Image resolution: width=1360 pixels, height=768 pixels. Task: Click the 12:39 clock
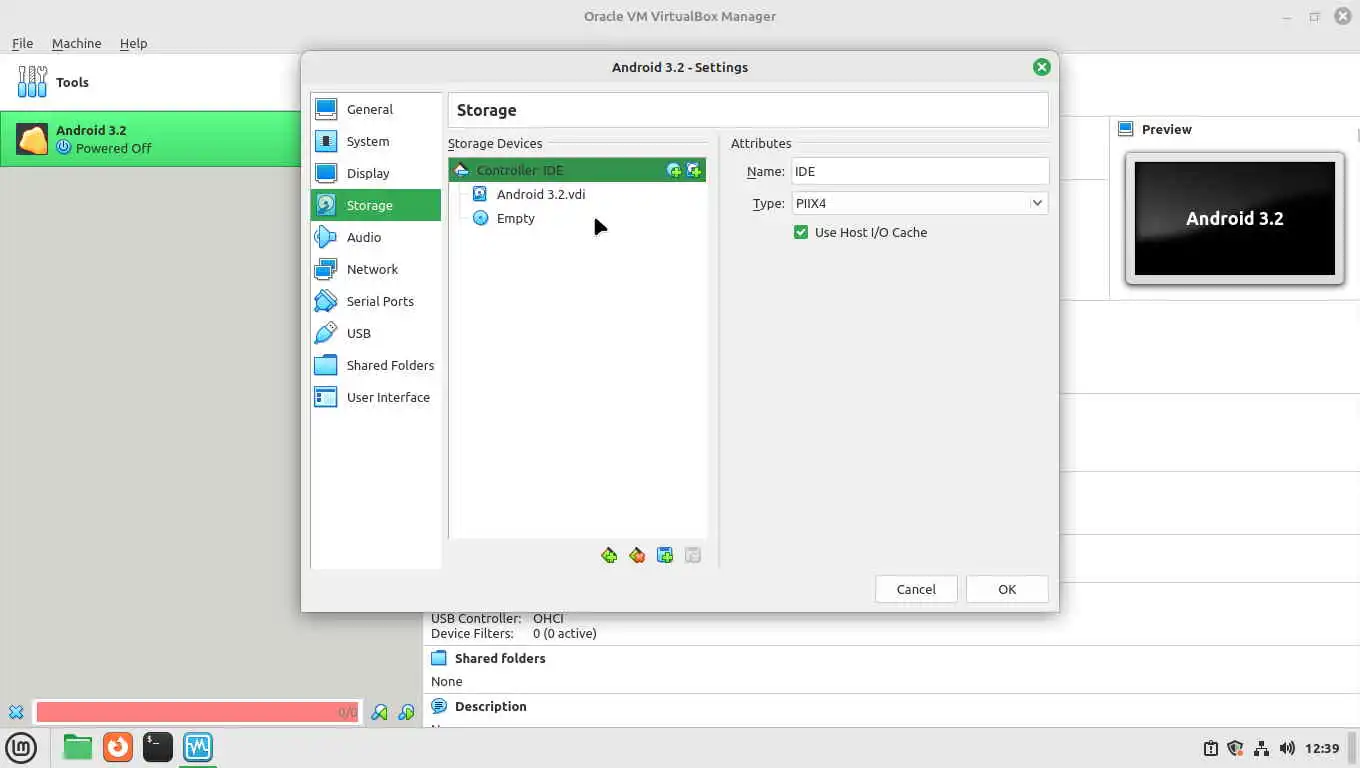[1322, 748]
